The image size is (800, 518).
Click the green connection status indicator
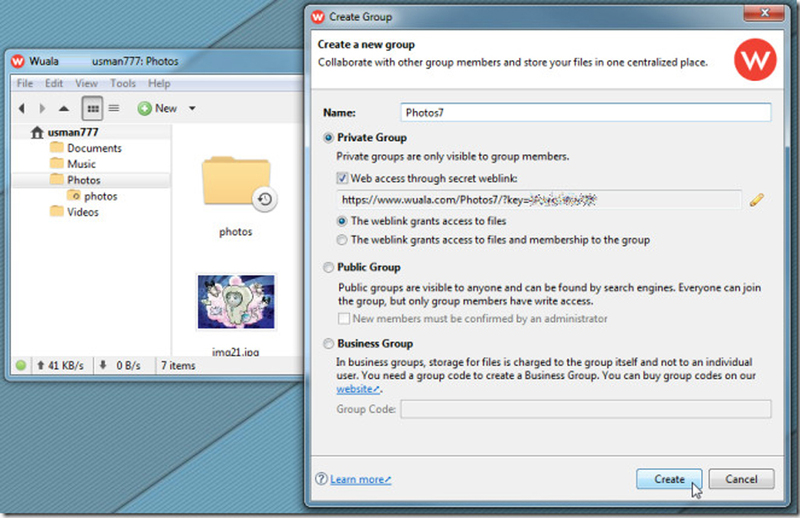21,365
